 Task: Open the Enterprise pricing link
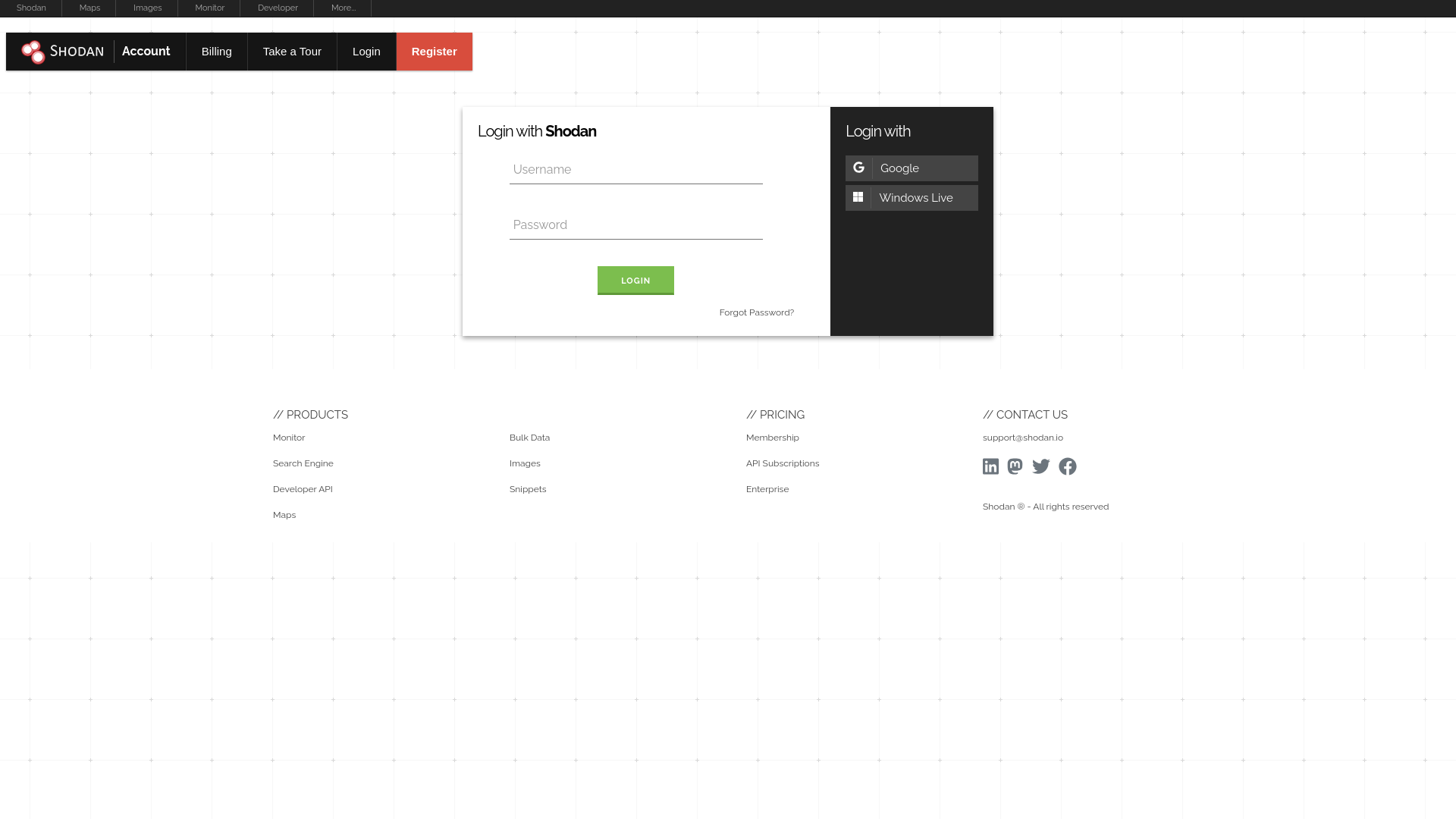[x=767, y=489]
